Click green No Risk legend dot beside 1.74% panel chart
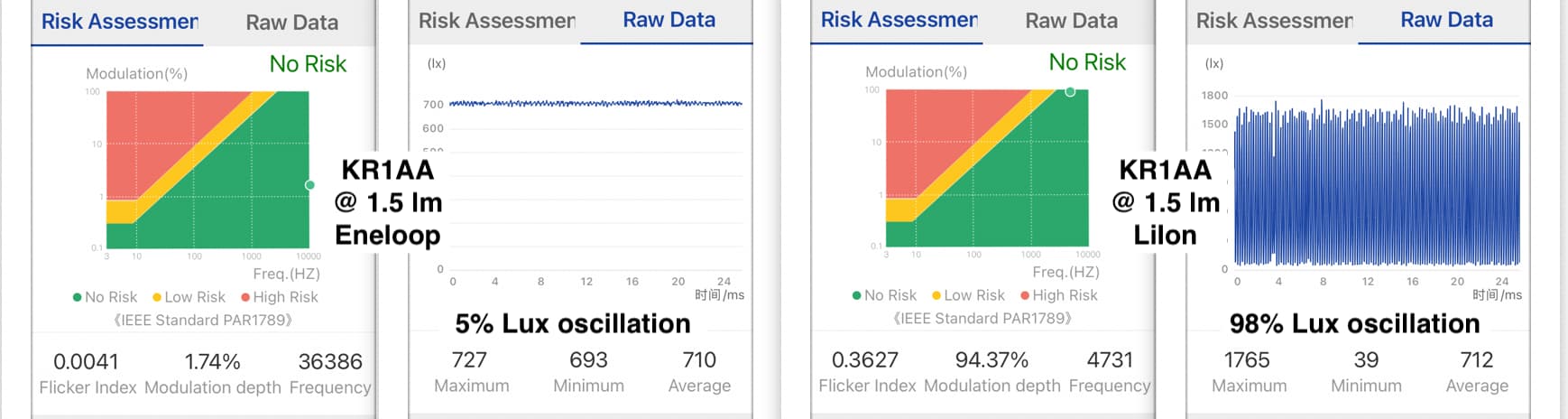 click(x=78, y=297)
